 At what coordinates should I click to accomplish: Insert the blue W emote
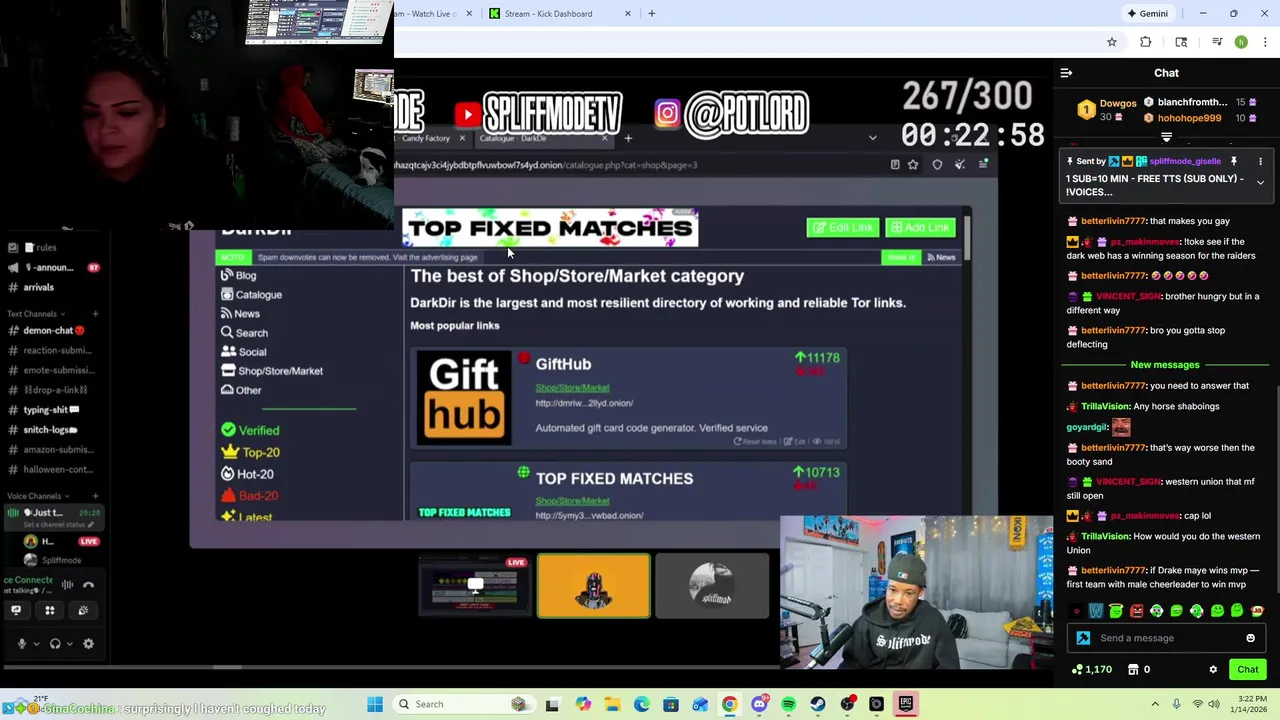pyautogui.click(x=1096, y=610)
